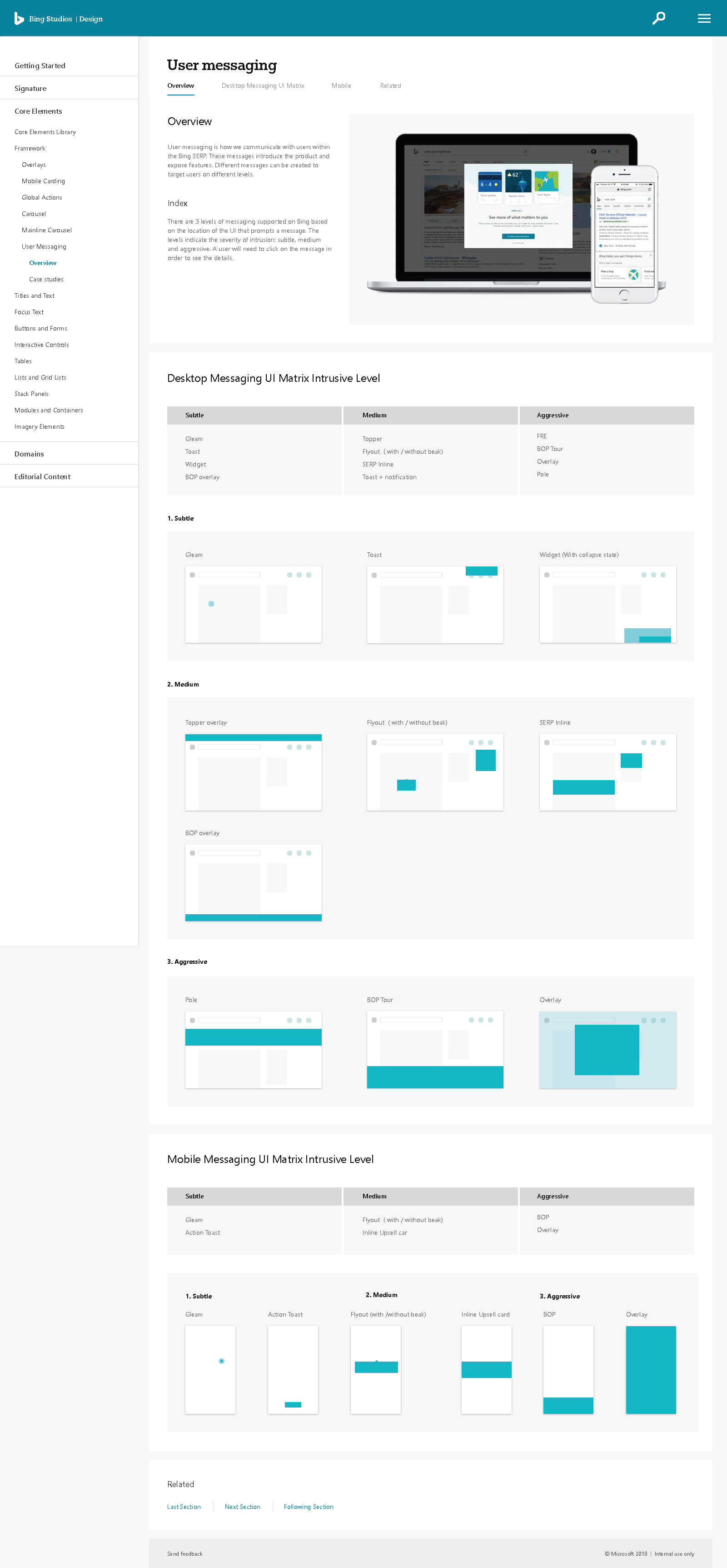
Task: Click 'Internal use only' footer text
Action: (674, 1553)
